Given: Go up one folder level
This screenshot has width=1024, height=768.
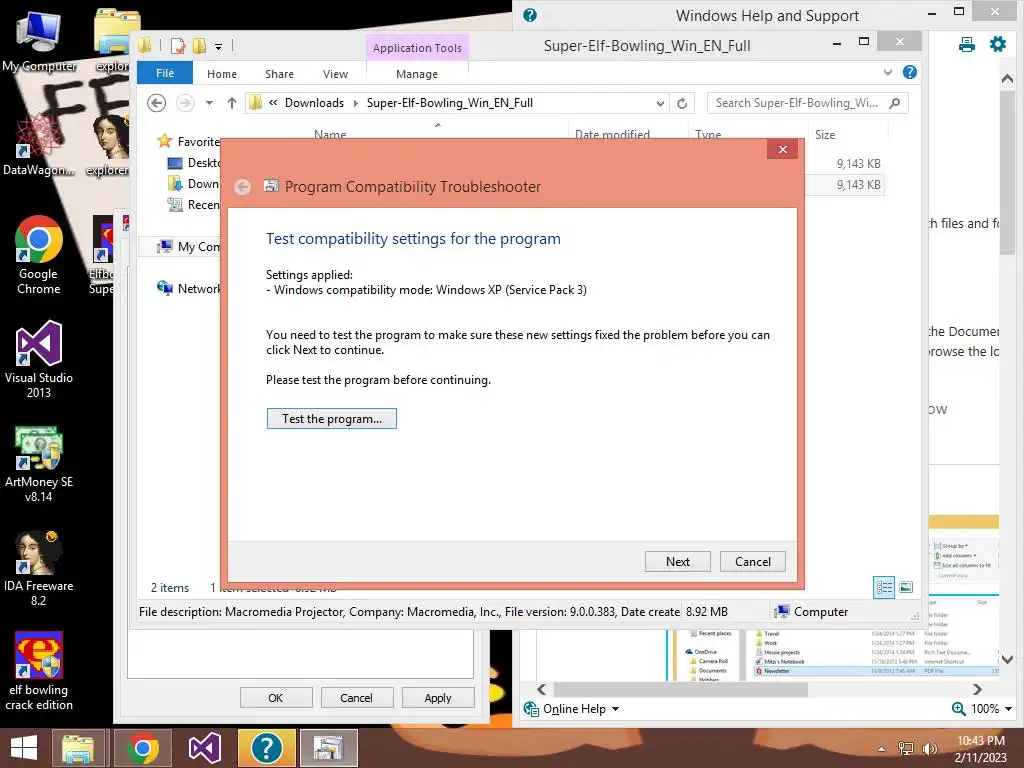Looking at the screenshot, I should coord(231,103).
